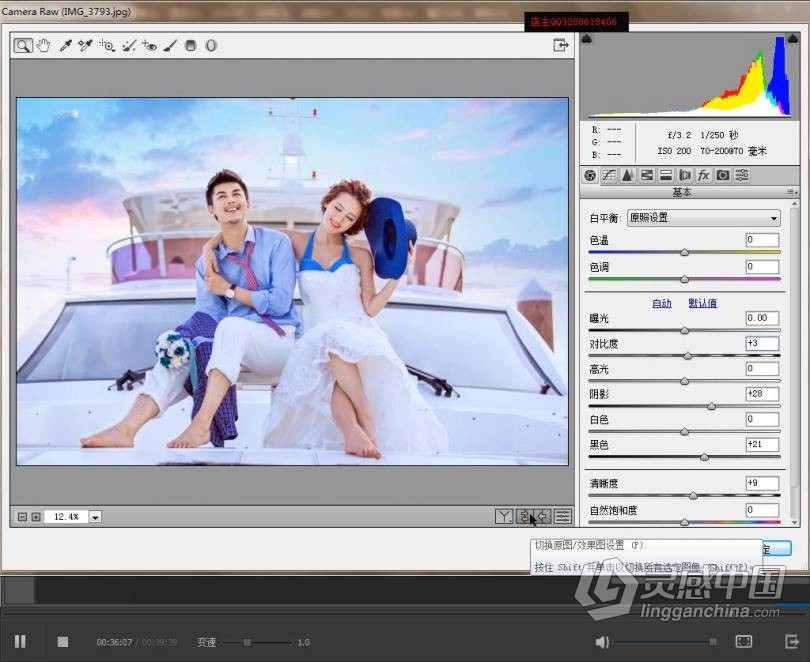Click the 对比度 contrast slider handle
The width and height of the screenshot is (810, 662).
pos(688,356)
